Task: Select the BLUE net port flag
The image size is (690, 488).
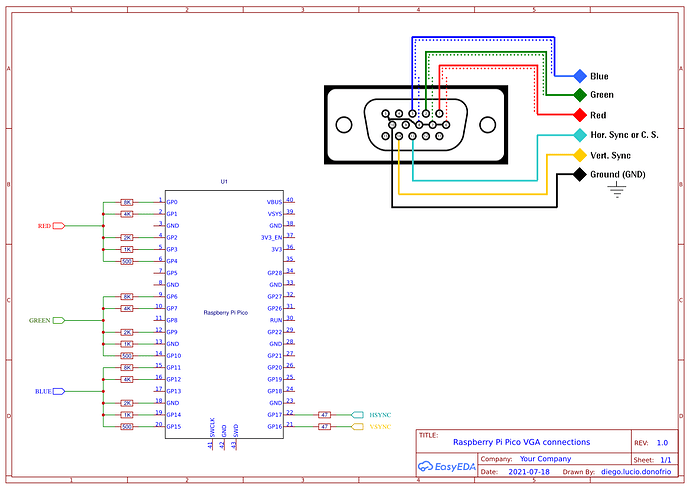Action: [59, 391]
